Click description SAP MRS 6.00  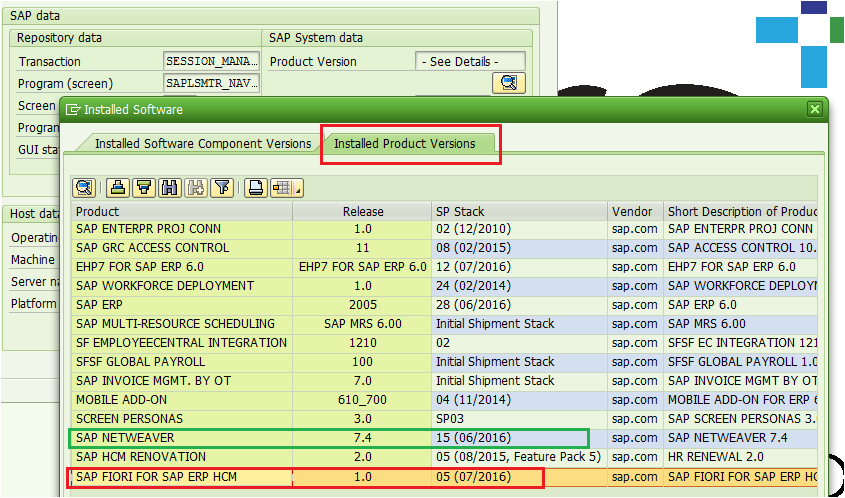point(741,324)
